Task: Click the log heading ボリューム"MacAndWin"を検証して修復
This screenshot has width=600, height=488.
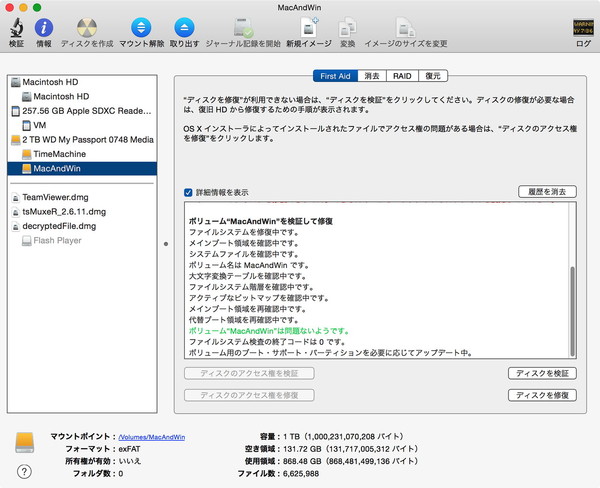Action: (261, 221)
